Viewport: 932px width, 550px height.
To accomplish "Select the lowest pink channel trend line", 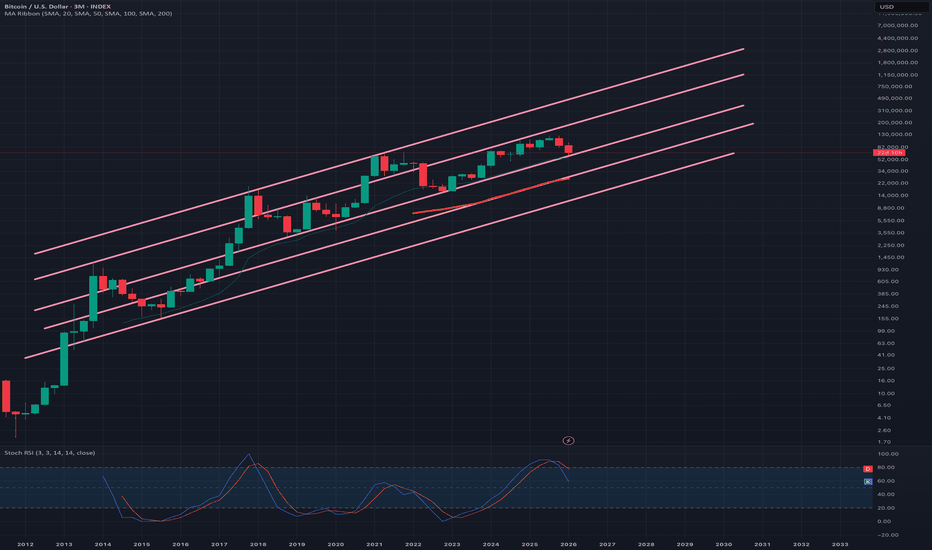I will point(379,256).
